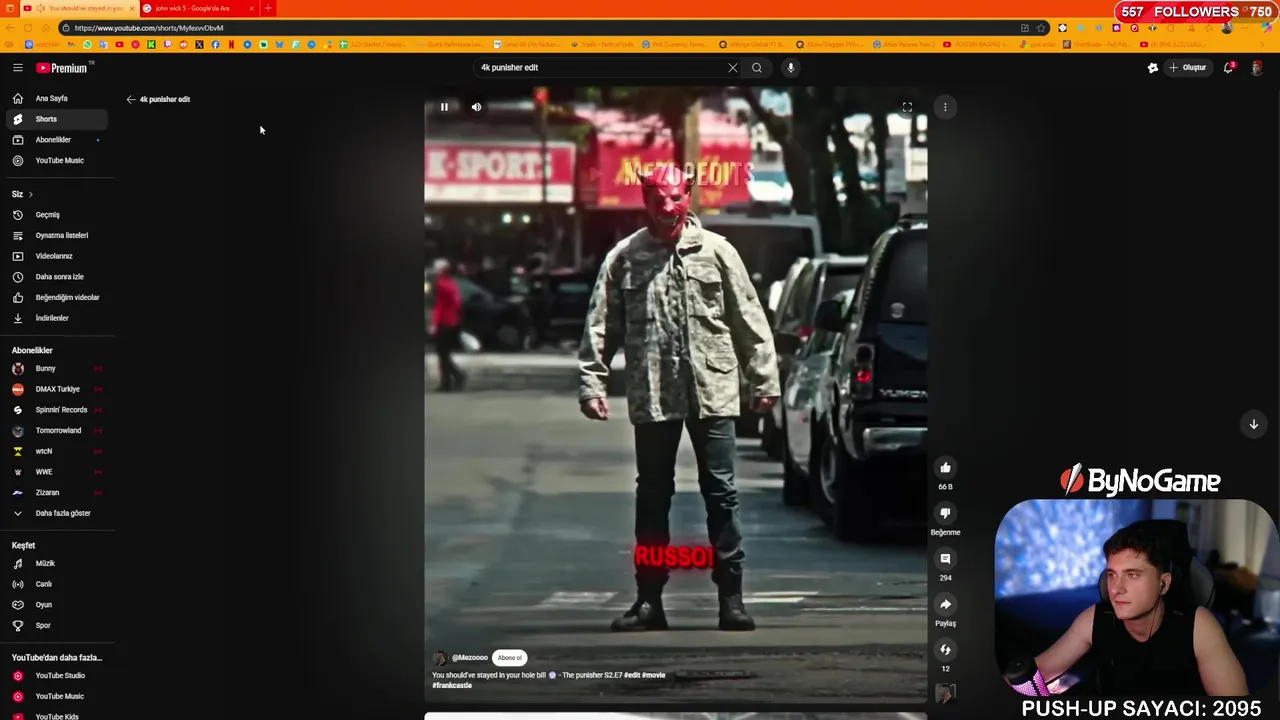Open Abonelikler sidebar item
1280x720 pixels.
(x=57, y=140)
